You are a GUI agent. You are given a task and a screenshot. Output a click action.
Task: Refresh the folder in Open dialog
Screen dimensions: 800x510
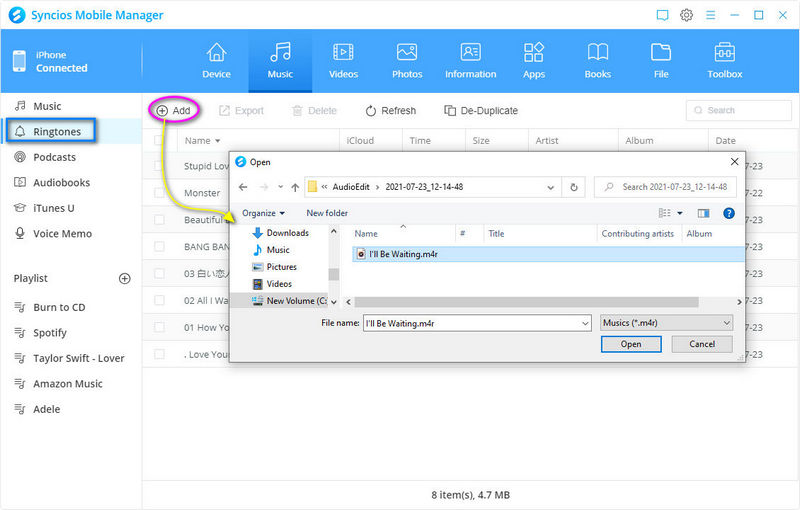click(x=573, y=187)
